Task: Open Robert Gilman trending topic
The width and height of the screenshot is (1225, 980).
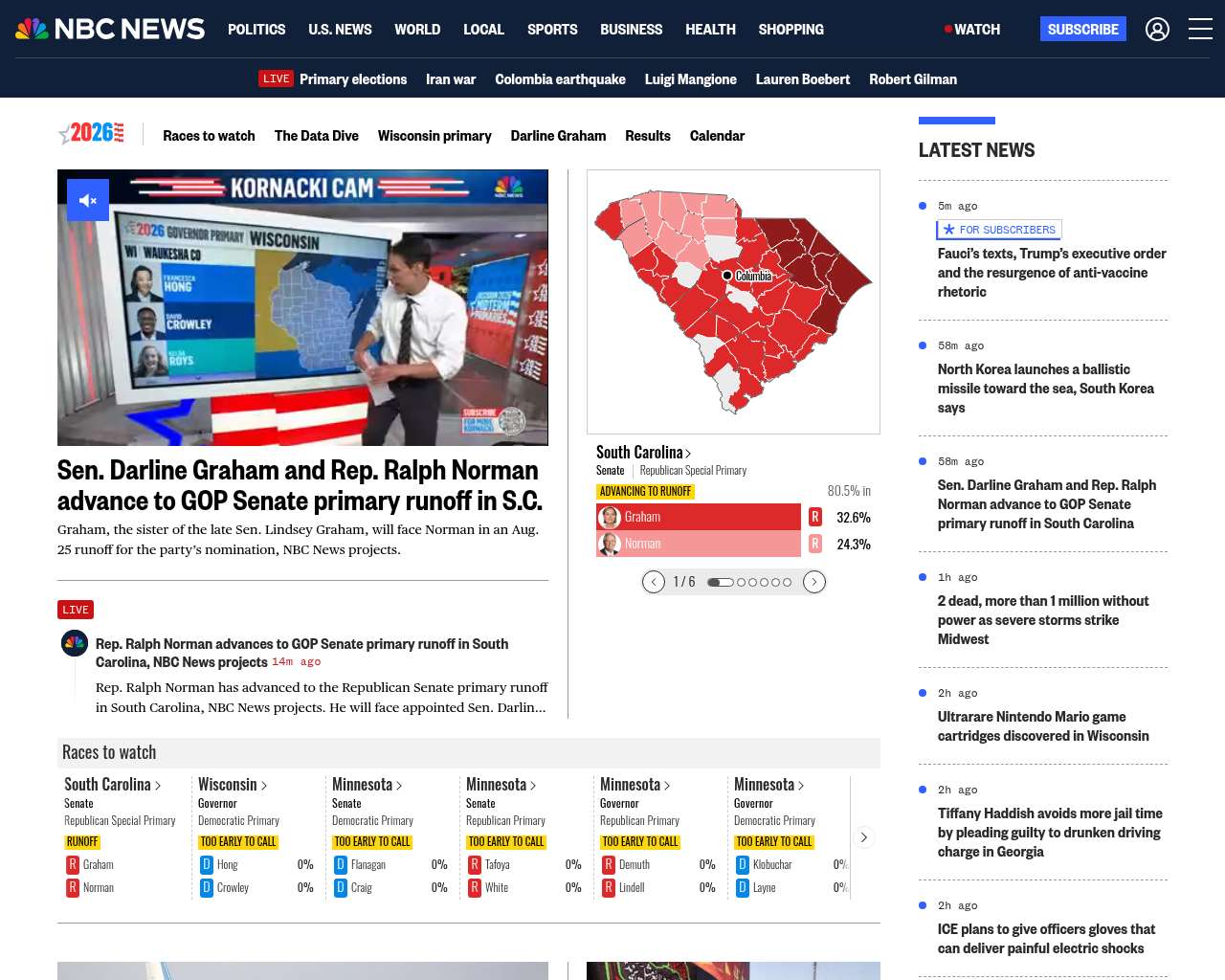Action: (913, 79)
